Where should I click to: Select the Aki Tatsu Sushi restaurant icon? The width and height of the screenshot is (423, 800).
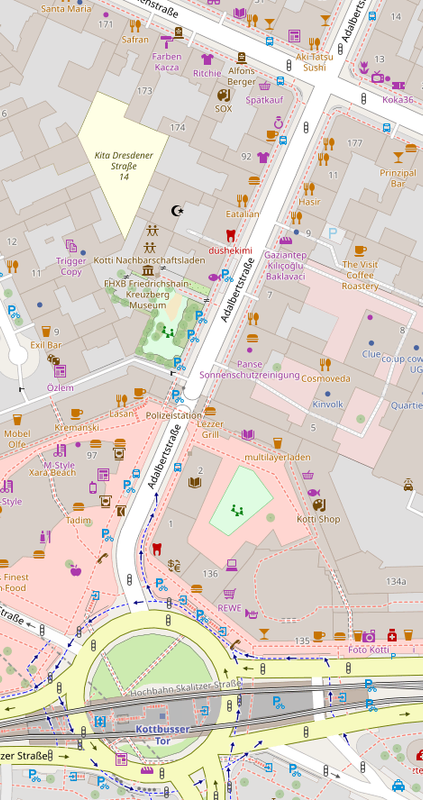[314, 43]
